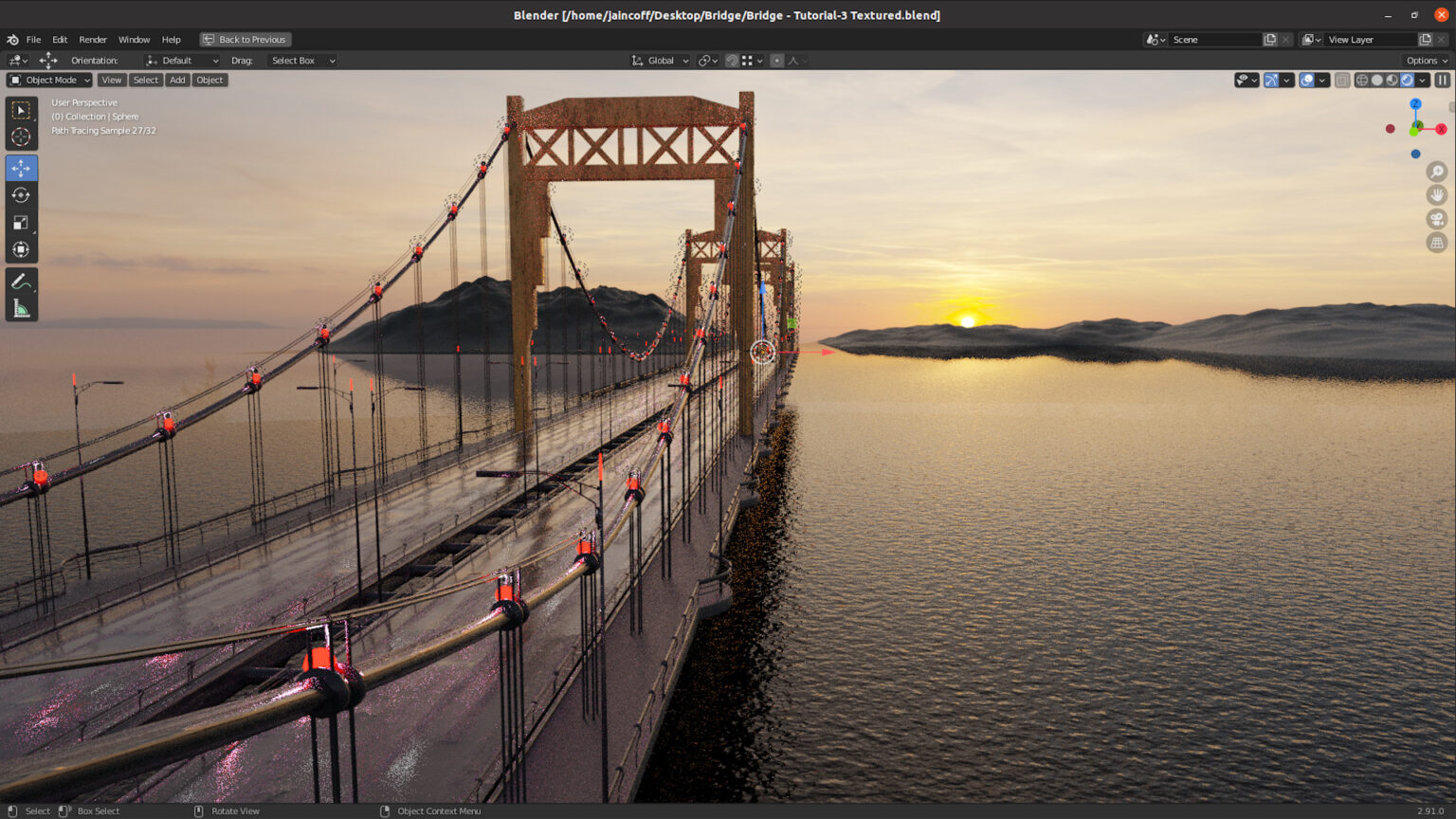The image size is (1456, 819).
Task: Switch to Wireframe viewport shading
Action: click(x=1361, y=80)
